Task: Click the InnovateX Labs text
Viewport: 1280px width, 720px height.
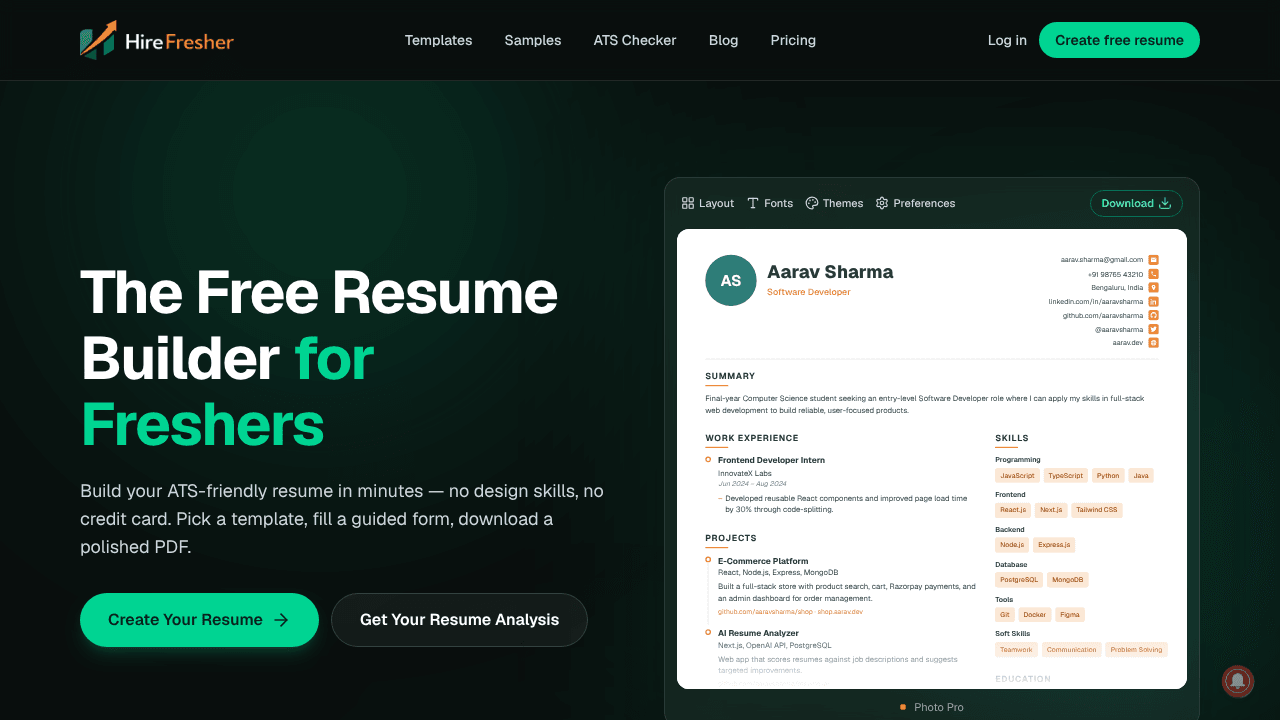Action: click(745, 473)
